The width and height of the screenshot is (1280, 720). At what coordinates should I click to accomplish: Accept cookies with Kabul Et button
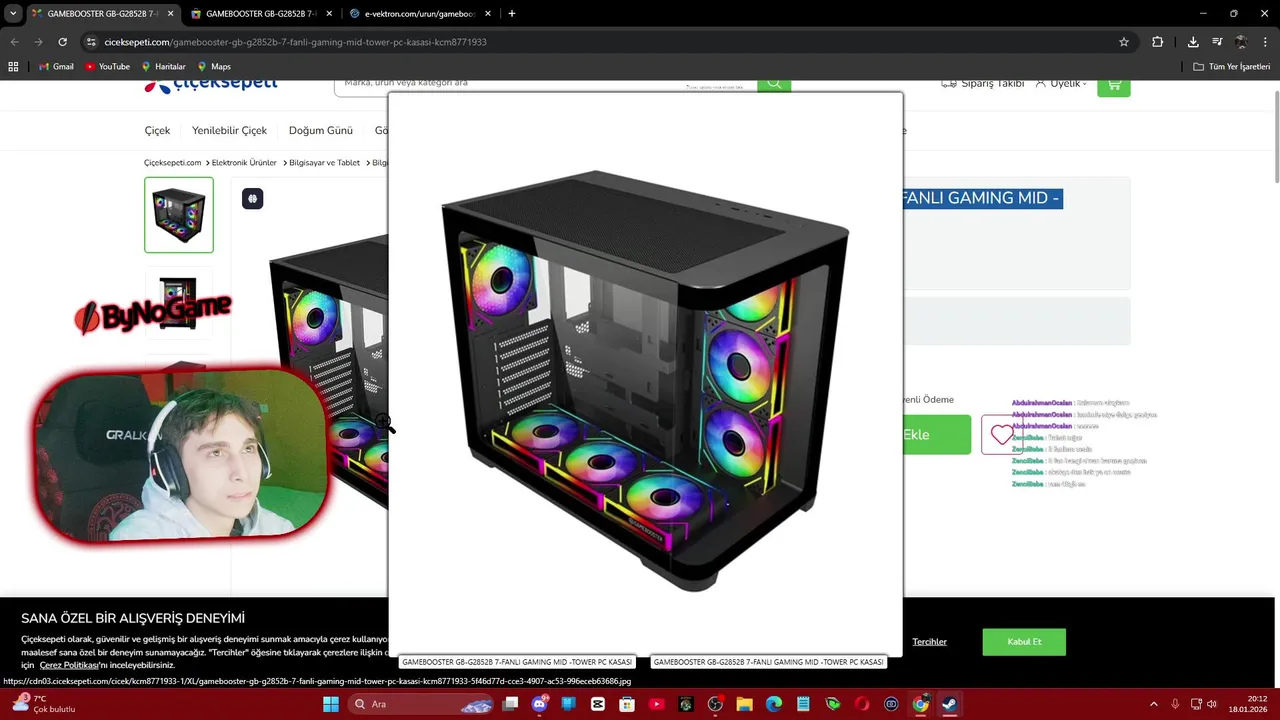point(1024,642)
